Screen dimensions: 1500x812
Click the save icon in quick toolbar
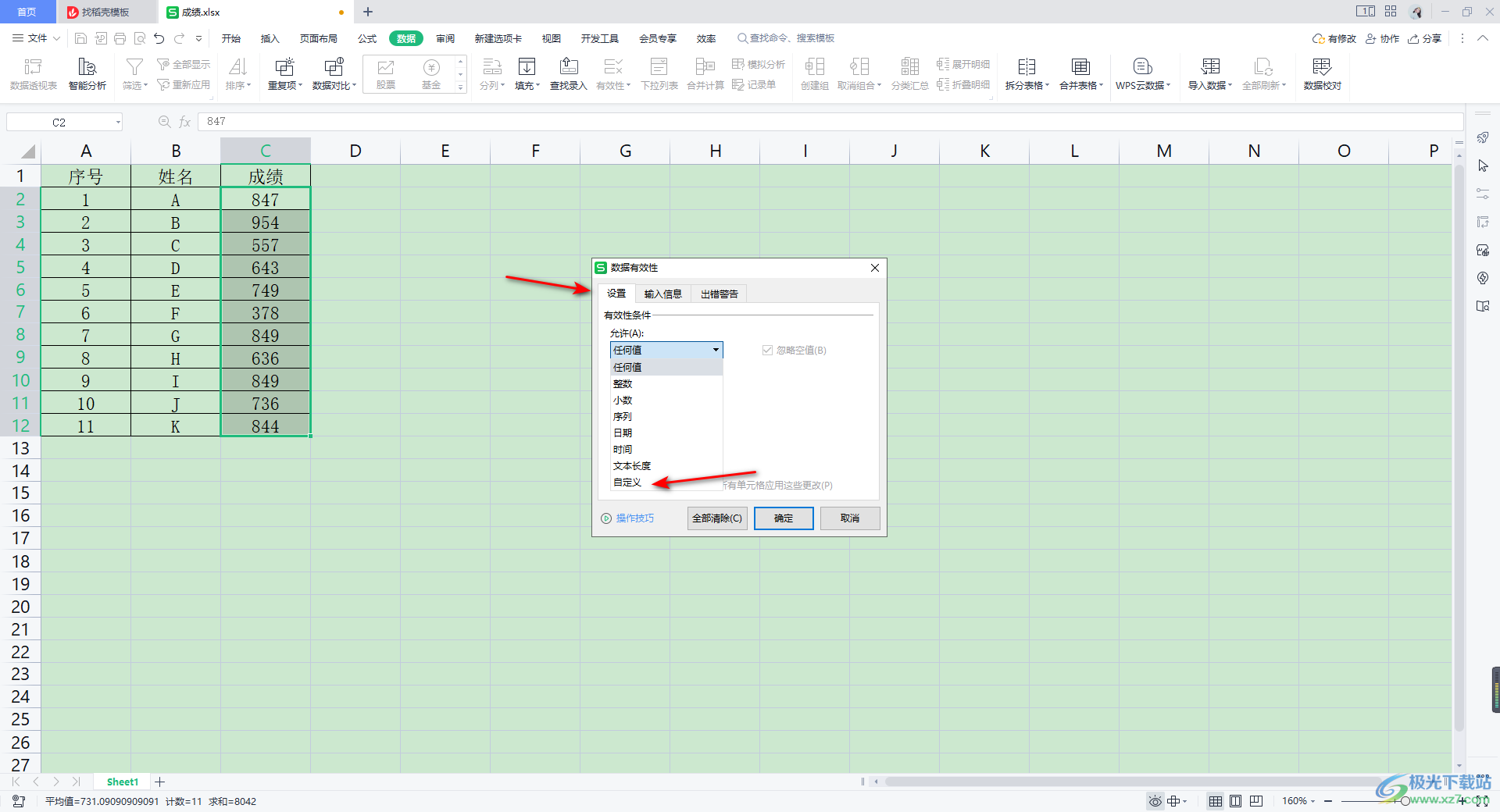(x=80, y=38)
